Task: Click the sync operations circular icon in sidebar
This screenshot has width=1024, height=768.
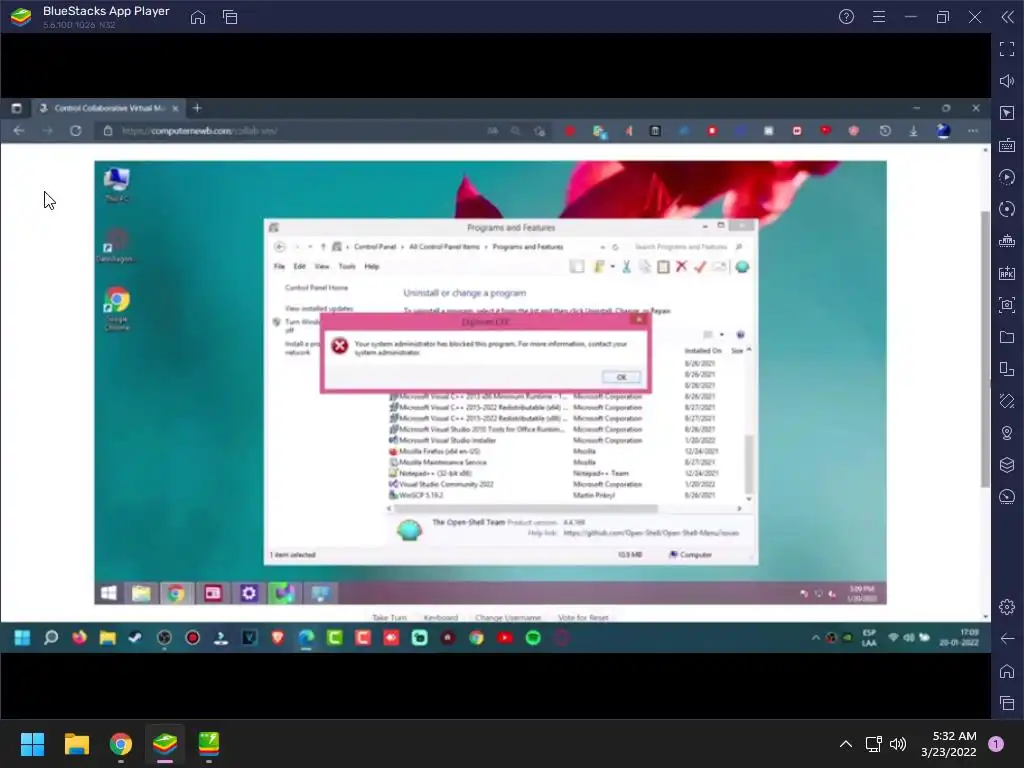Action: (1006, 209)
